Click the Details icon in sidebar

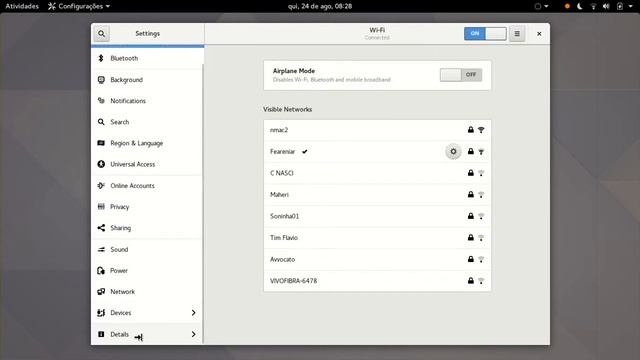click(101, 334)
